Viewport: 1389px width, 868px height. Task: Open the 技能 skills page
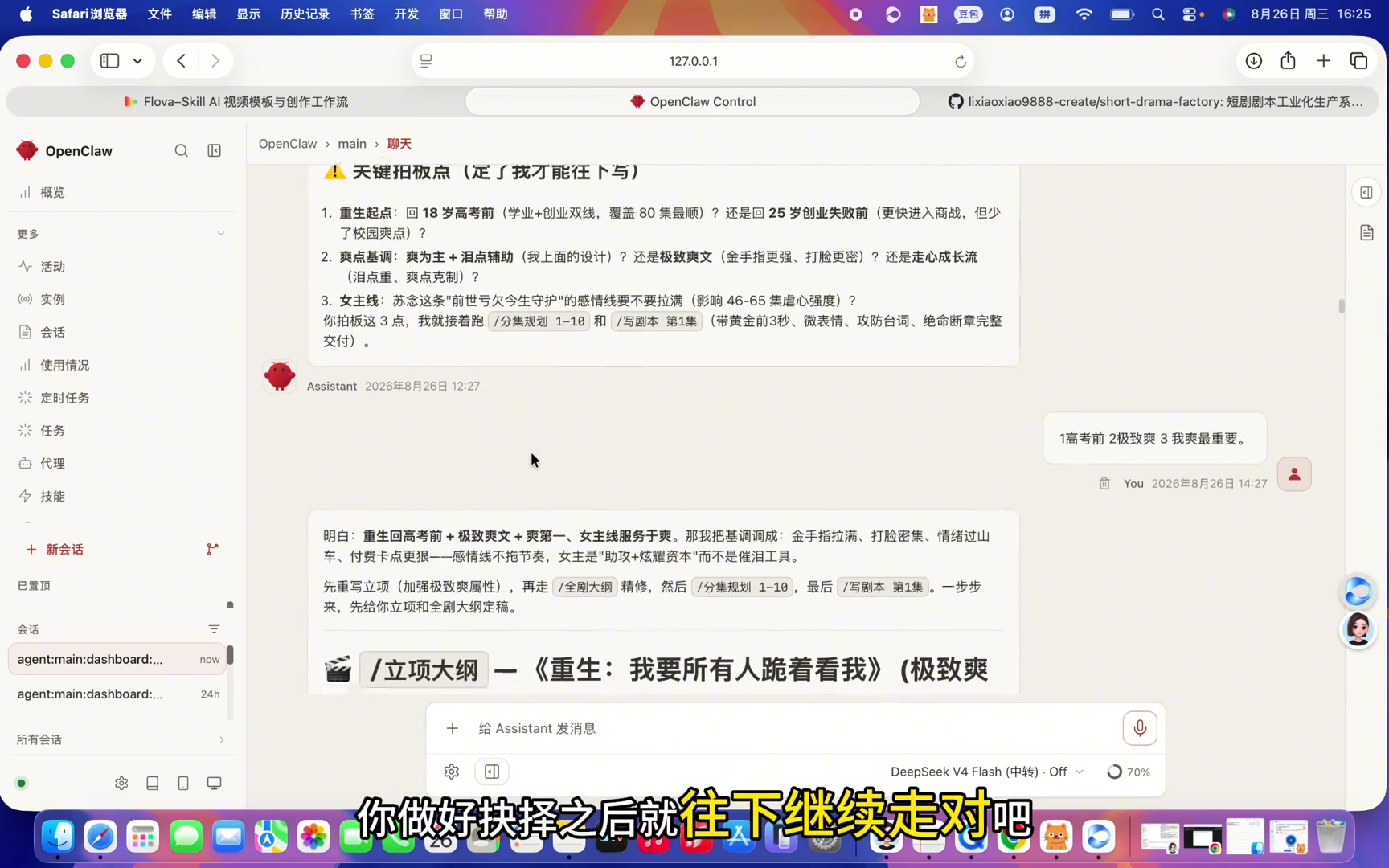coord(121,496)
